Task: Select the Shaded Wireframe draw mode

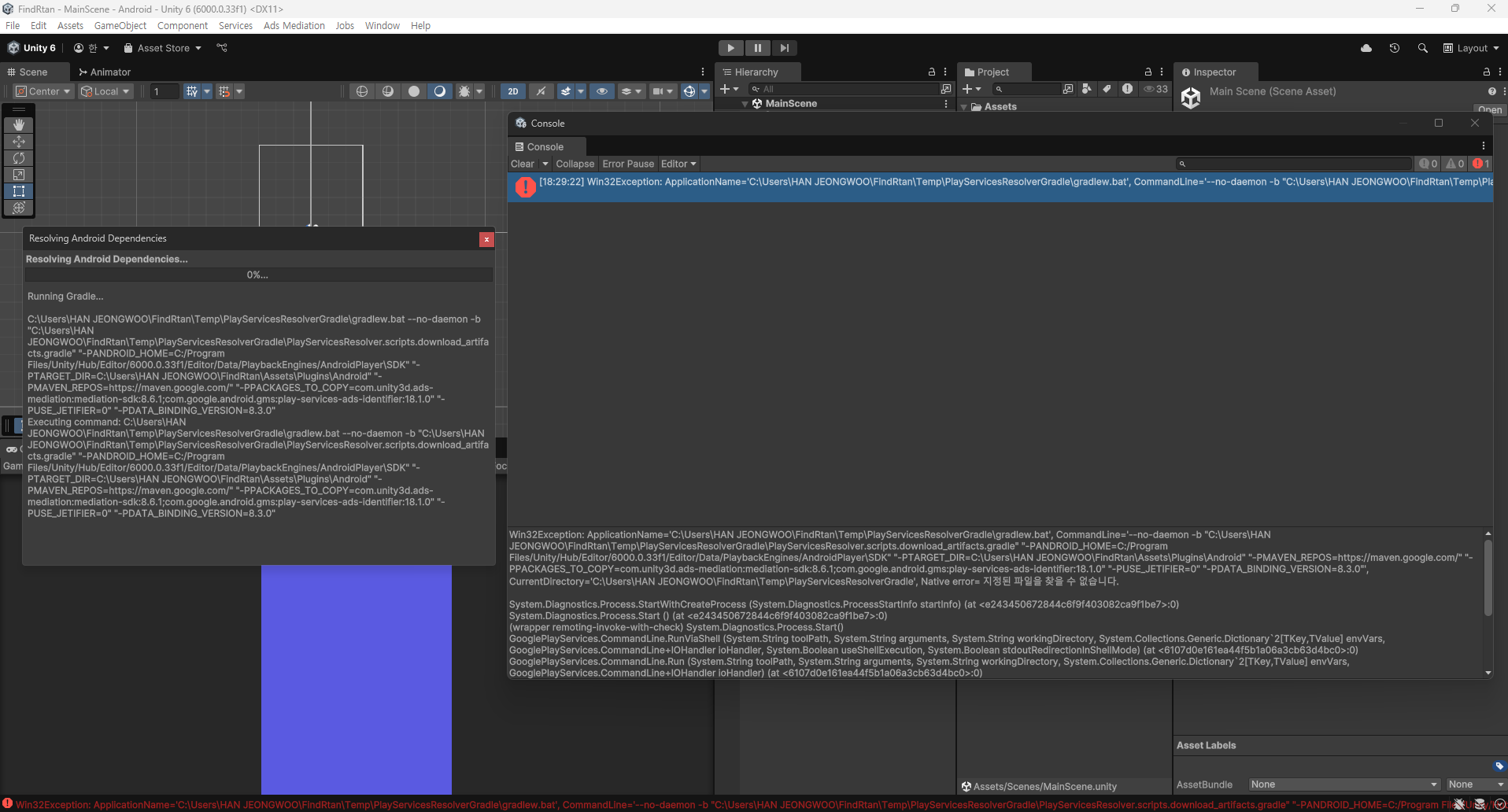Action: (388, 91)
